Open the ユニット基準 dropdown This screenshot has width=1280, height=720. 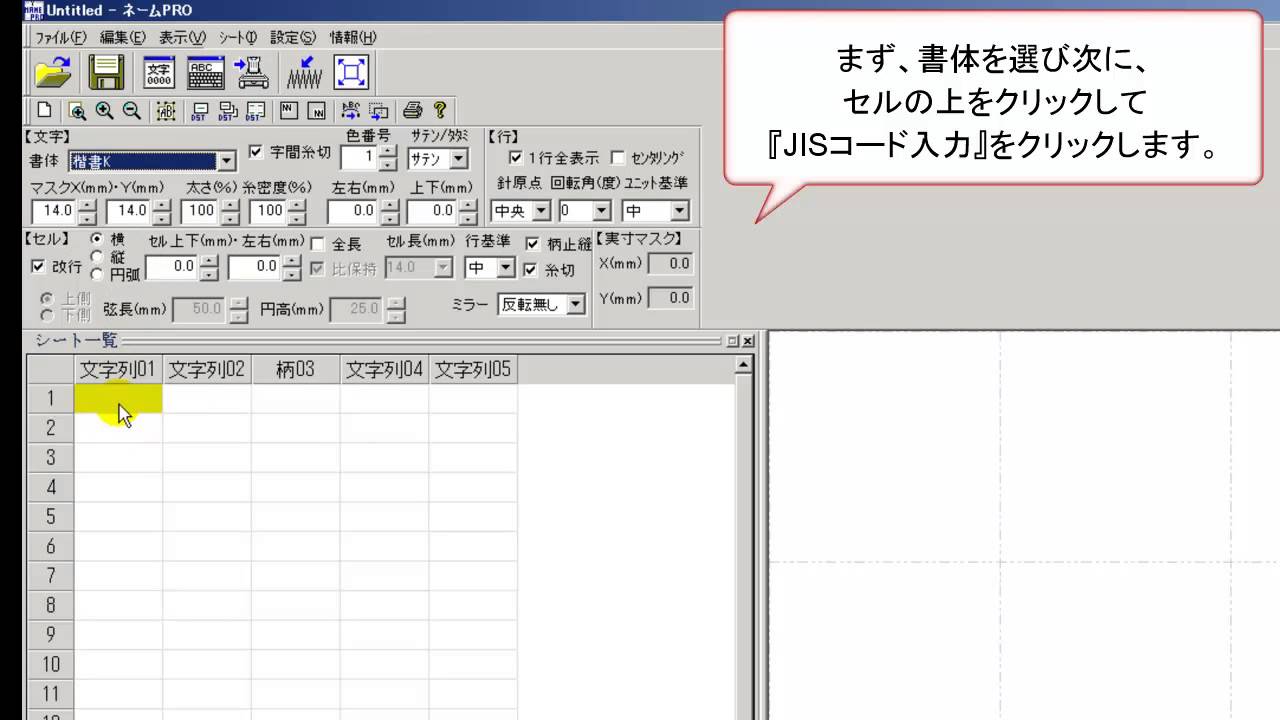pos(680,211)
